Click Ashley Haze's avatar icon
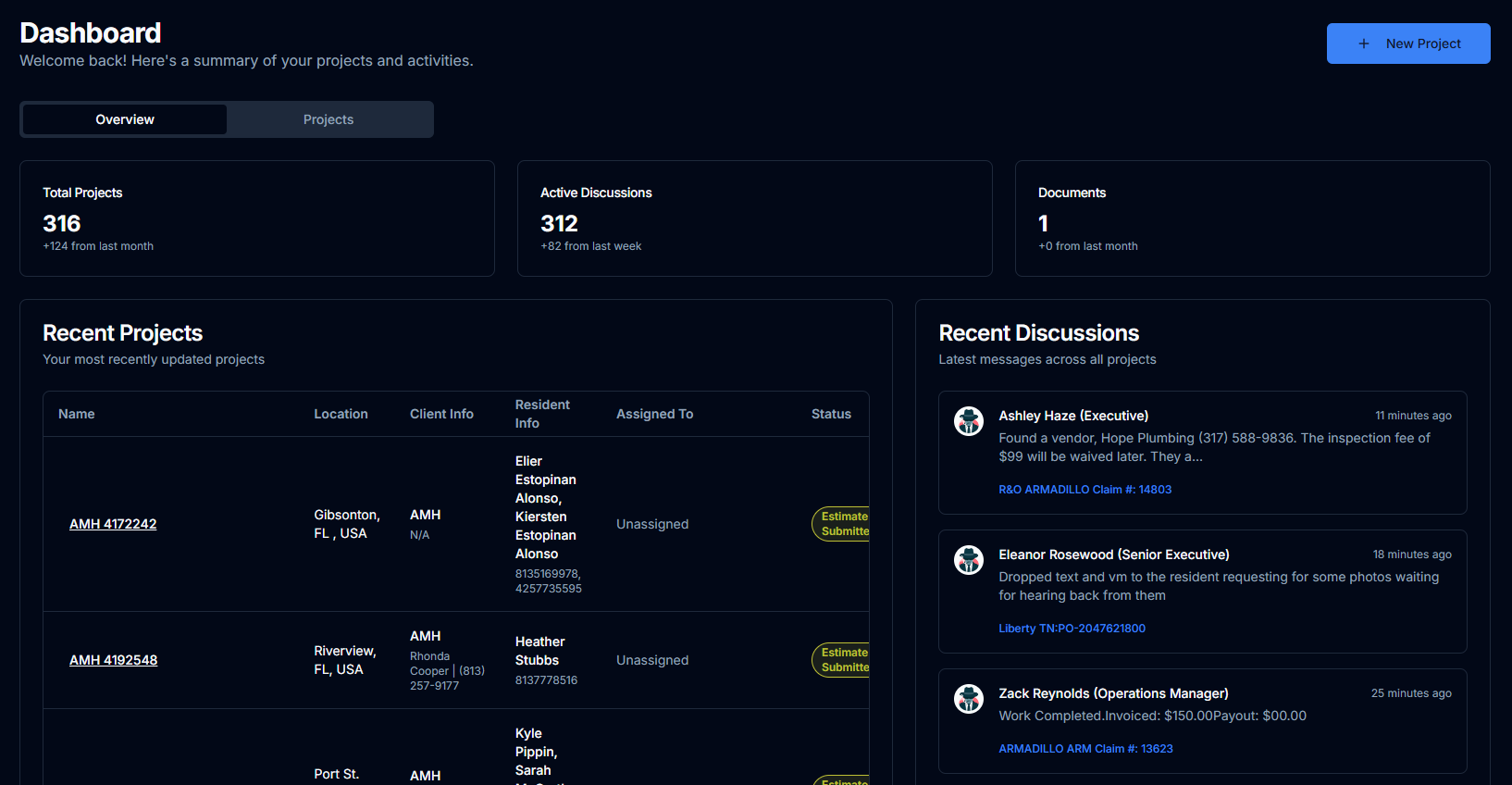This screenshot has width=1512, height=785. pyautogui.click(x=969, y=421)
